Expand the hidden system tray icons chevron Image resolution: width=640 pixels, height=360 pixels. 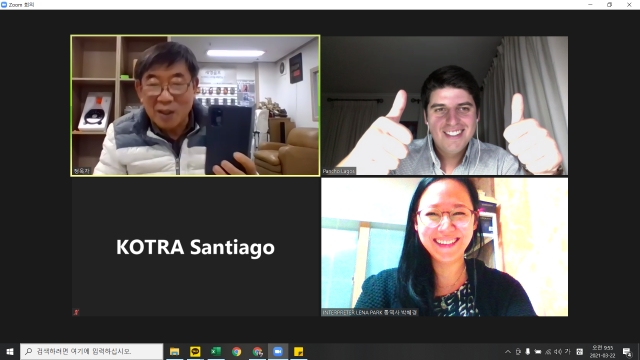click(x=508, y=351)
